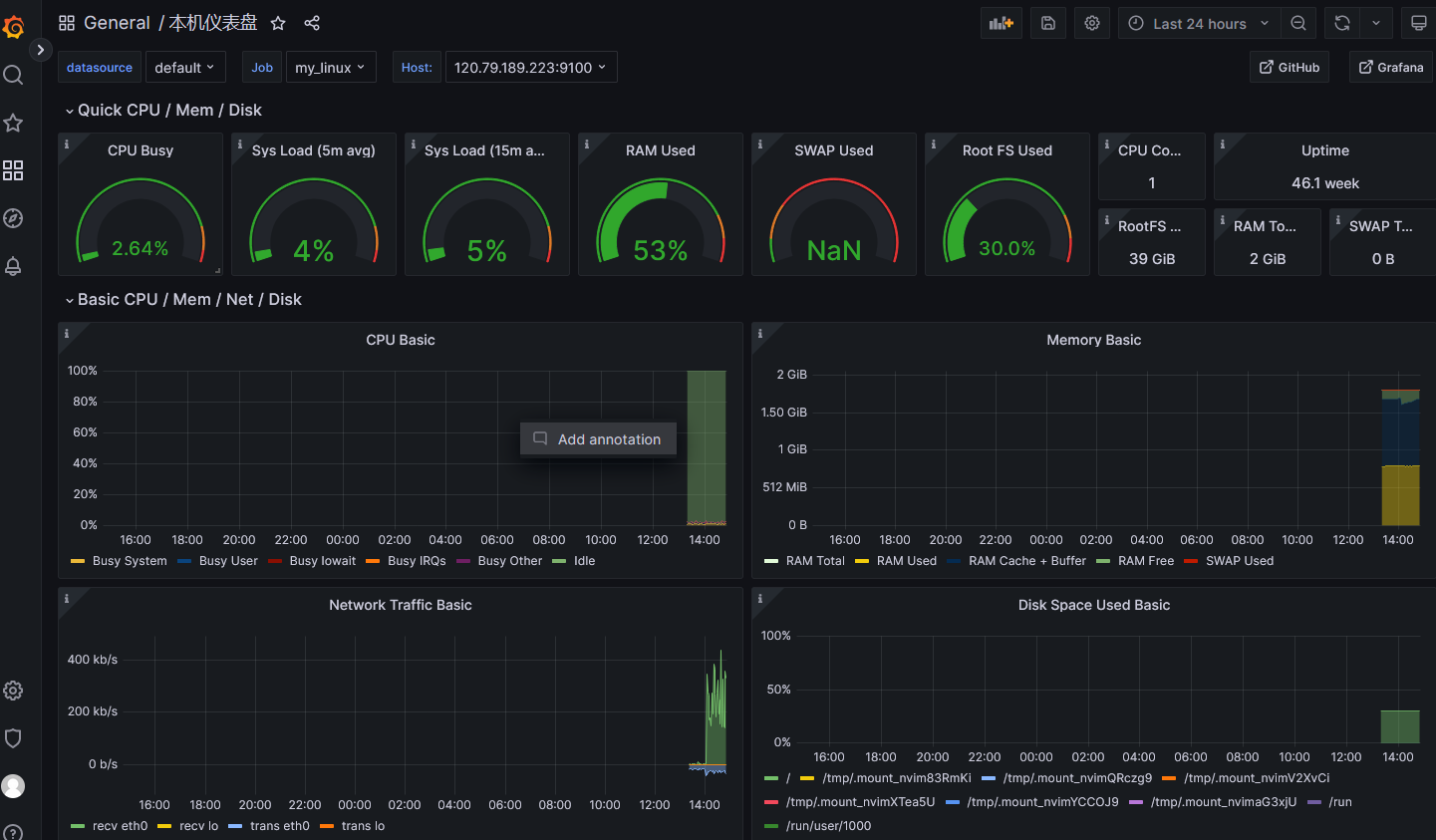This screenshot has height=840, width=1436.
Task: Open the Host 120.79.189.223:9100 dropdown
Action: (x=531, y=67)
